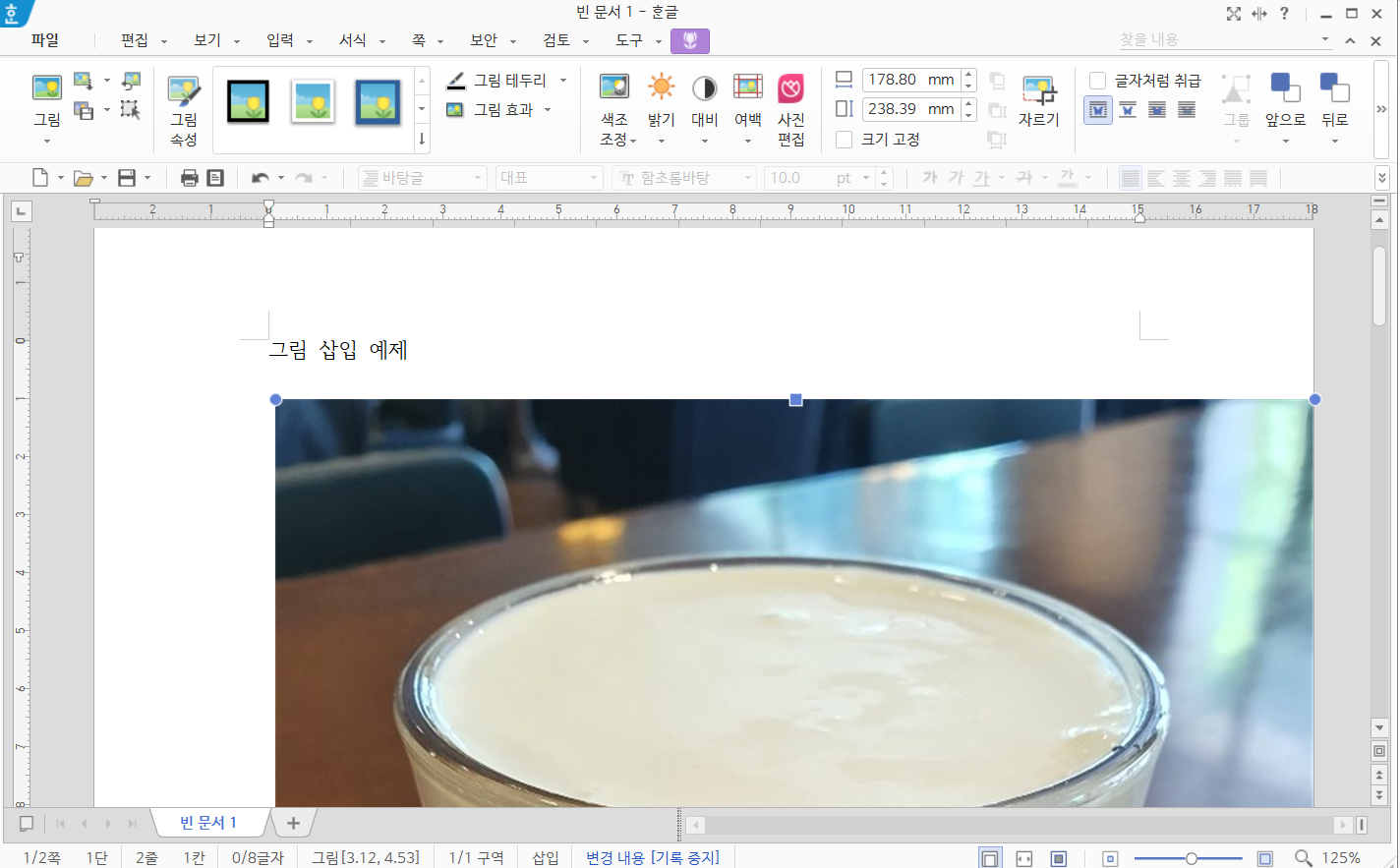Open 그림 속성 picture properties

pos(184,91)
